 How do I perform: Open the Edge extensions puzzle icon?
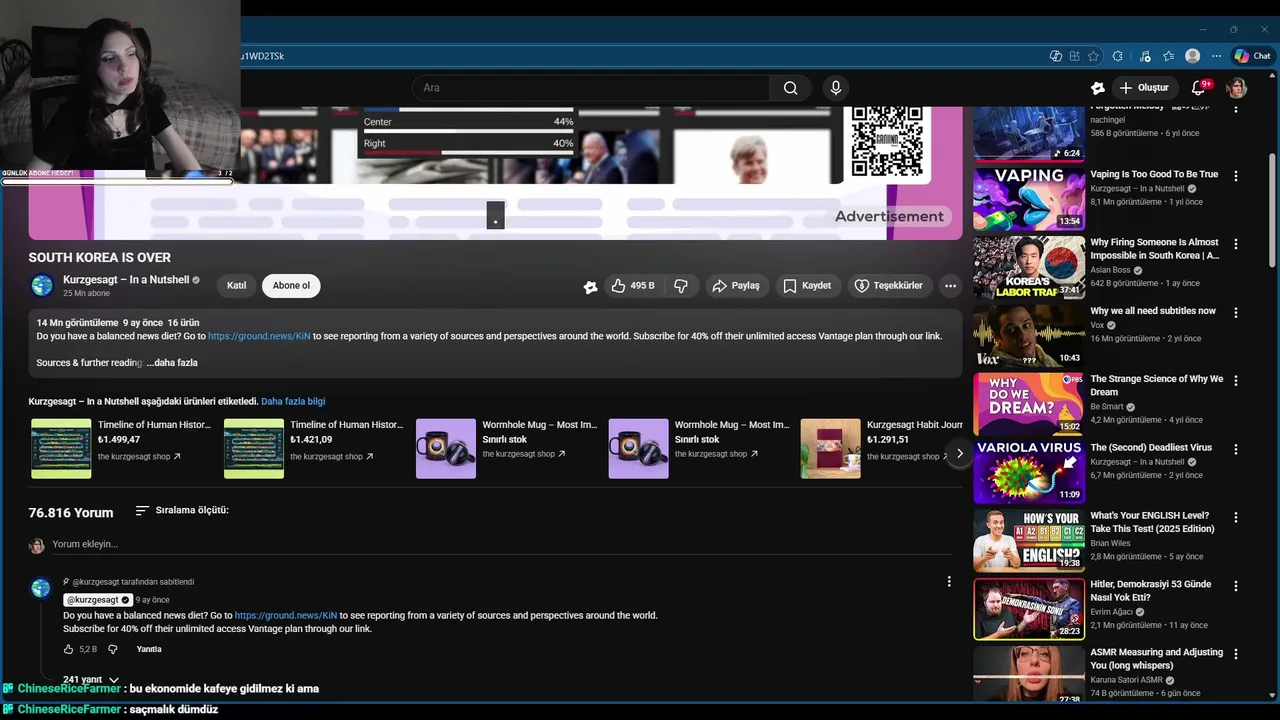coord(1118,56)
